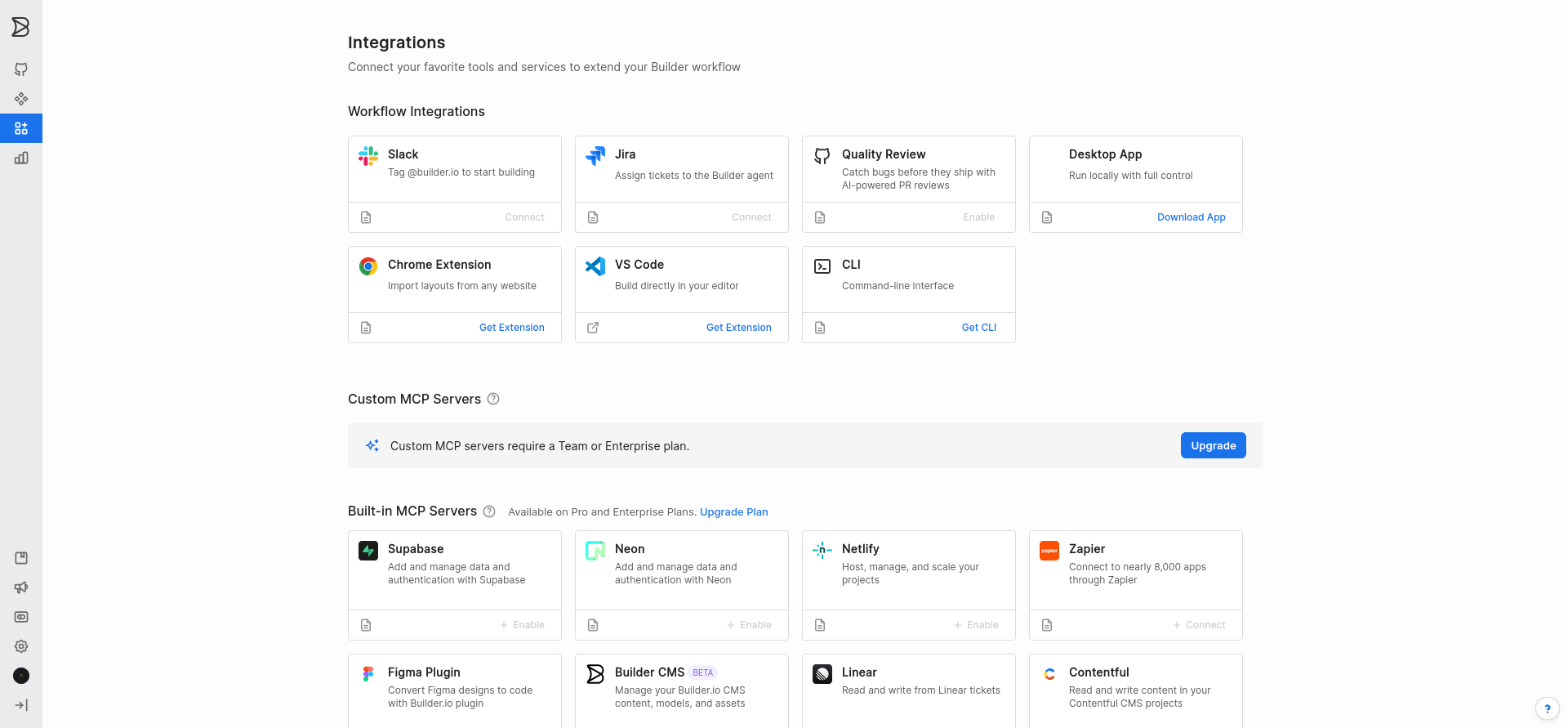Open docs icon on the Supabase card
Viewport: 1568px width, 728px height.
pos(366,625)
